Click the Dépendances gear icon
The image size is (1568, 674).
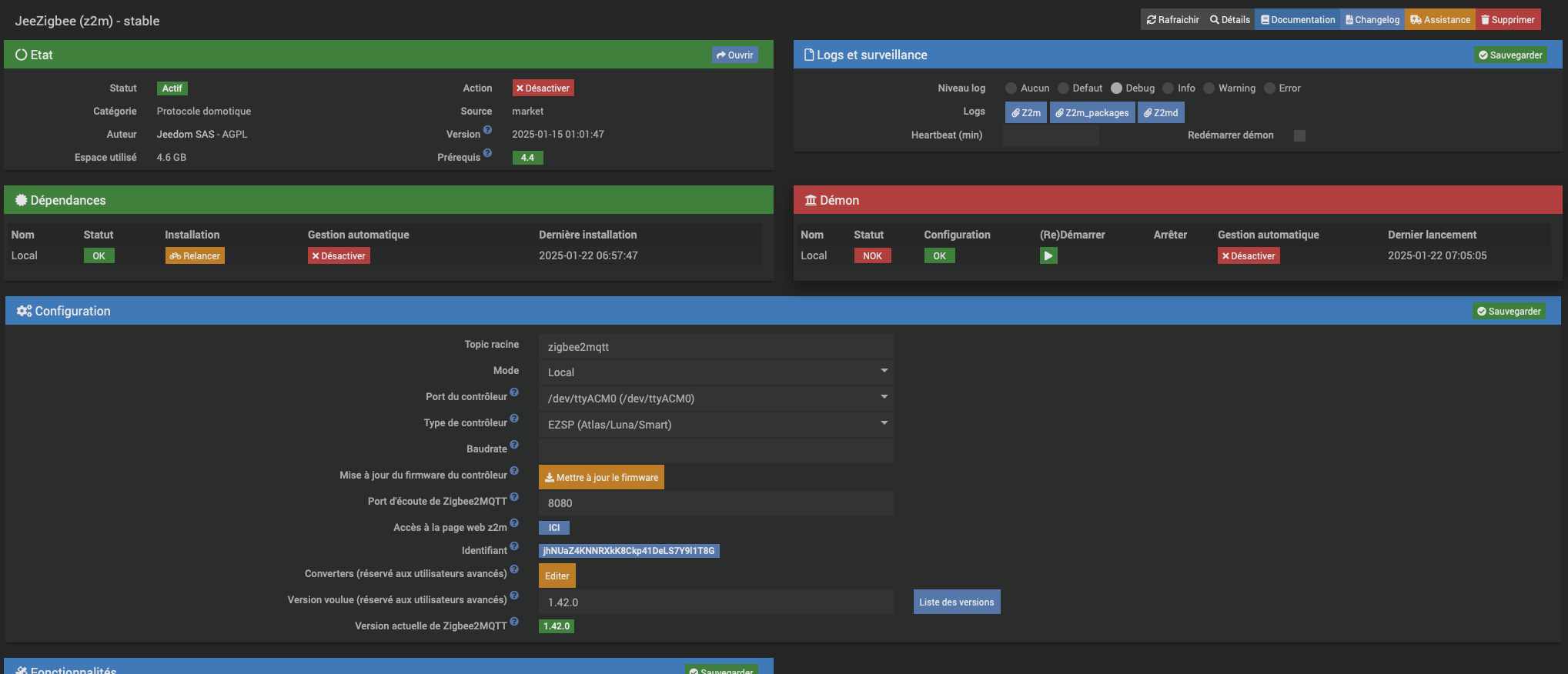[x=21, y=200]
